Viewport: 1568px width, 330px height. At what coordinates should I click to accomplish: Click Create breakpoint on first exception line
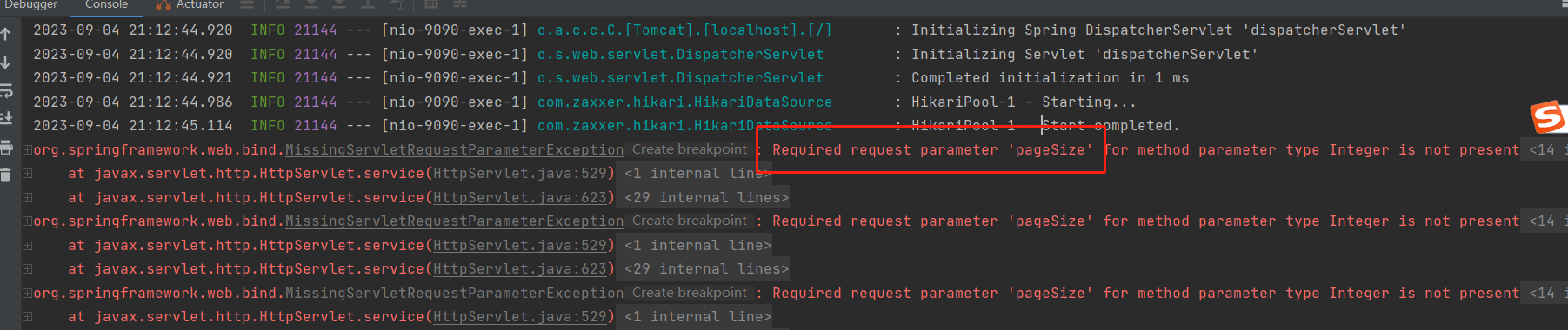[690, 149]
